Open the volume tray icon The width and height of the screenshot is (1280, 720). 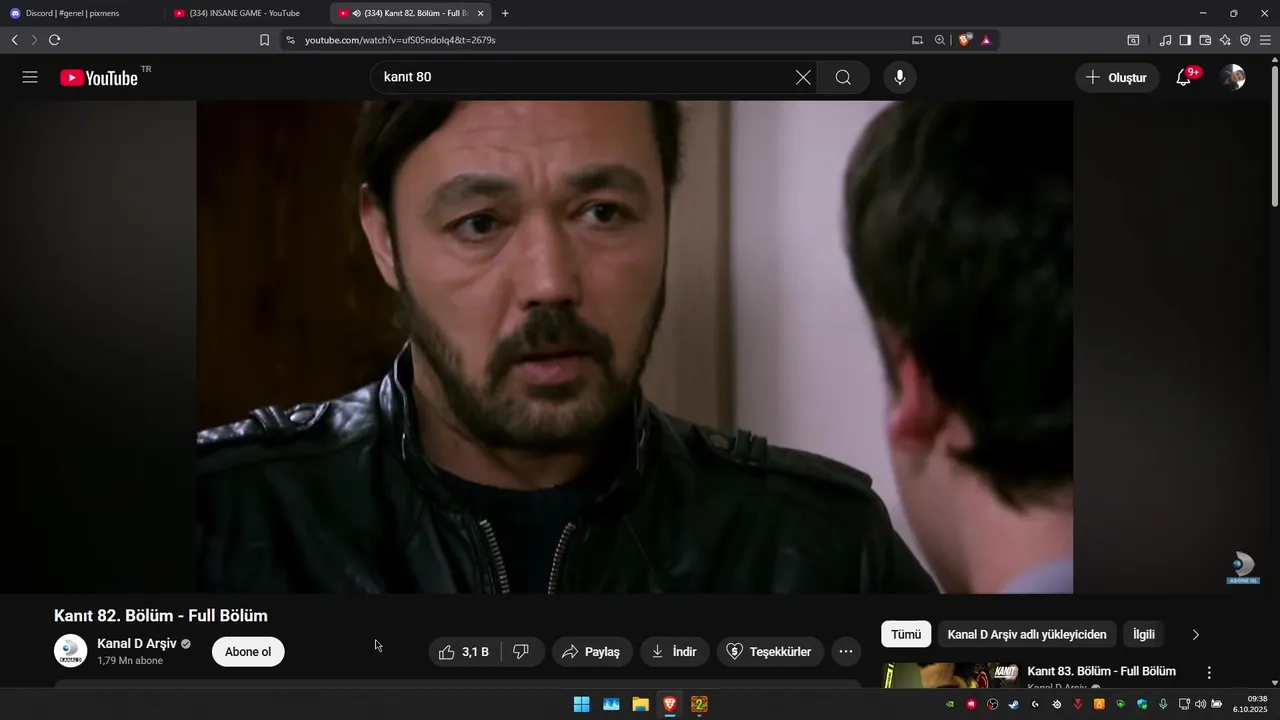(x=1200, y=704)
